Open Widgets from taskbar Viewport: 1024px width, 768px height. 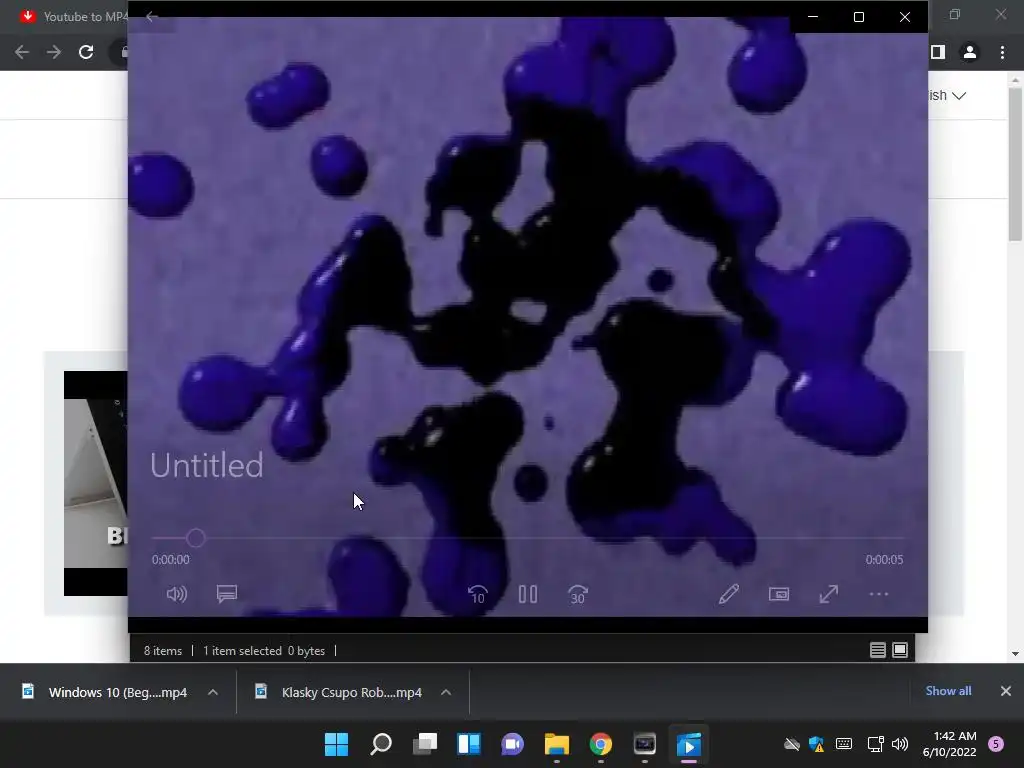(x=469, y=744)
